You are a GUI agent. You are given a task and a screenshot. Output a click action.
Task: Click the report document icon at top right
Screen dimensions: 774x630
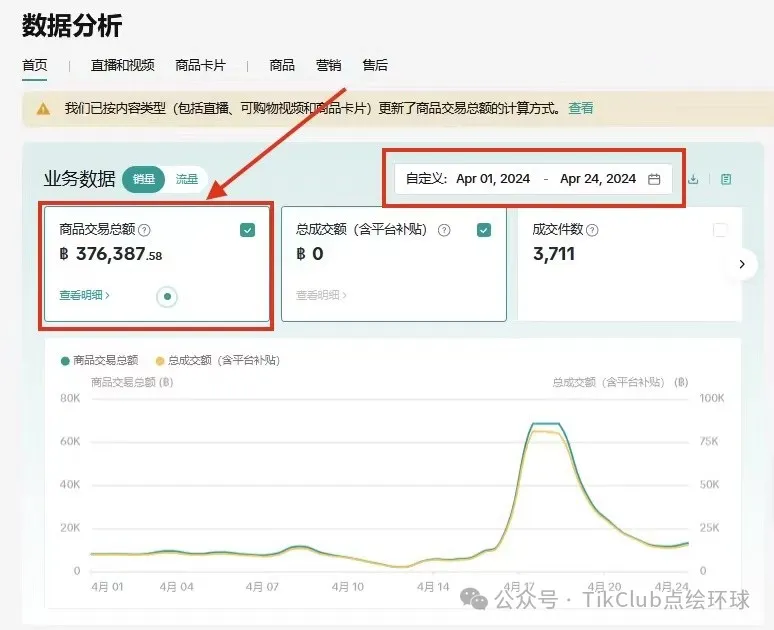tap(726, 179)
